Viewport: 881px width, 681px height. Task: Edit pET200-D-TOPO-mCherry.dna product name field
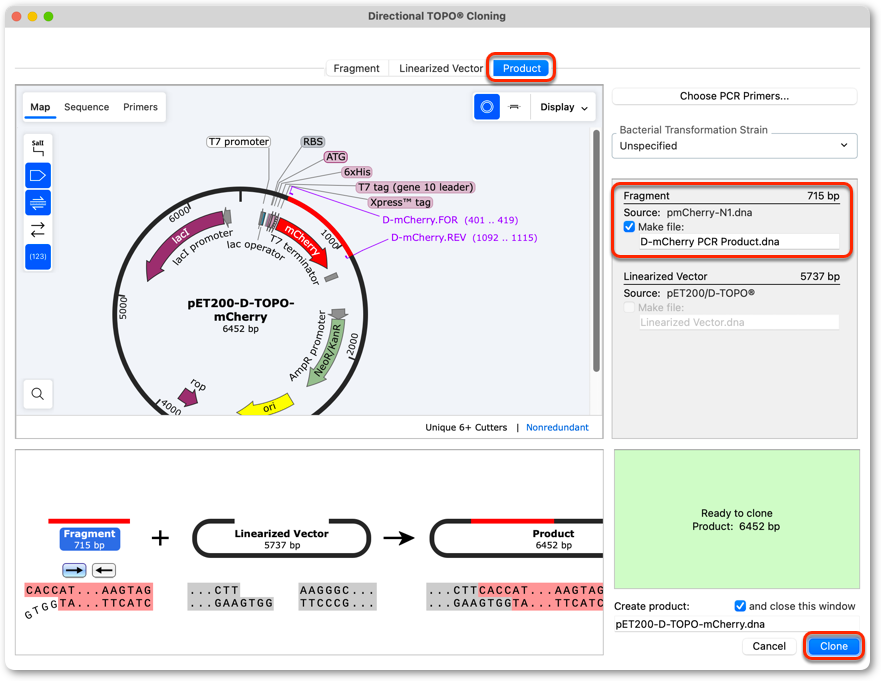(736, 624)
